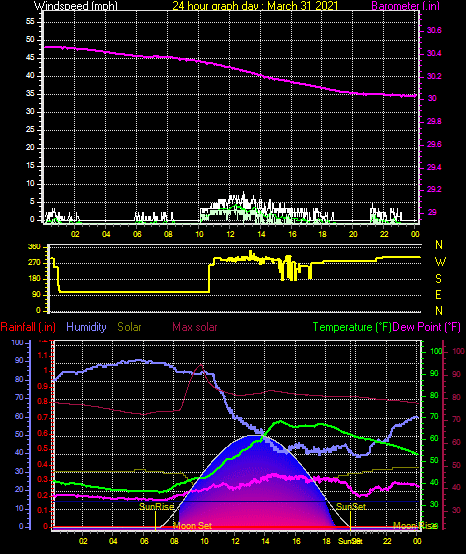
Task: Click the Moon Rise marker label
Action: [x=414, y=525]
